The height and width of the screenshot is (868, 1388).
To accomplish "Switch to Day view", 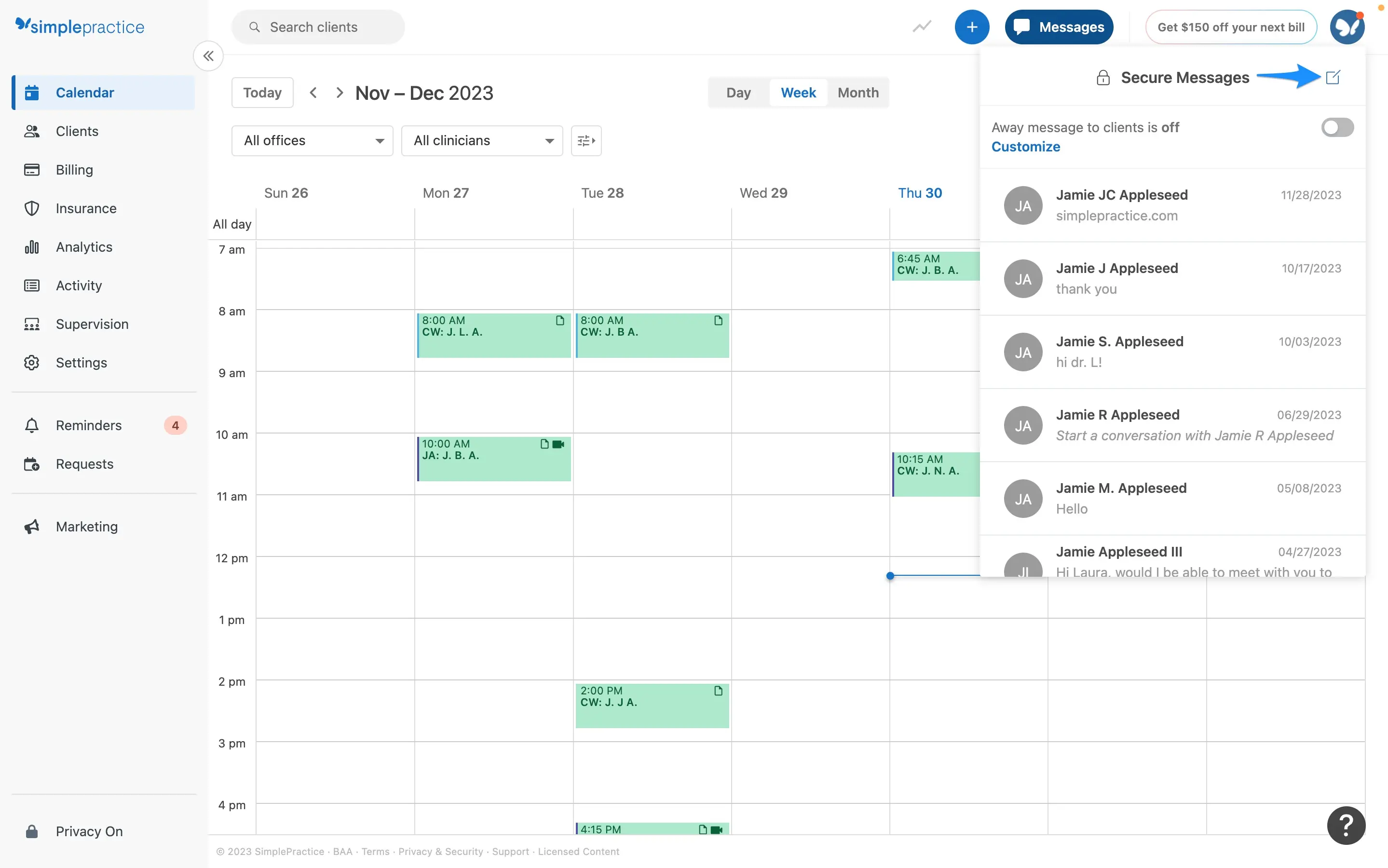I will (x=738, y=92).
